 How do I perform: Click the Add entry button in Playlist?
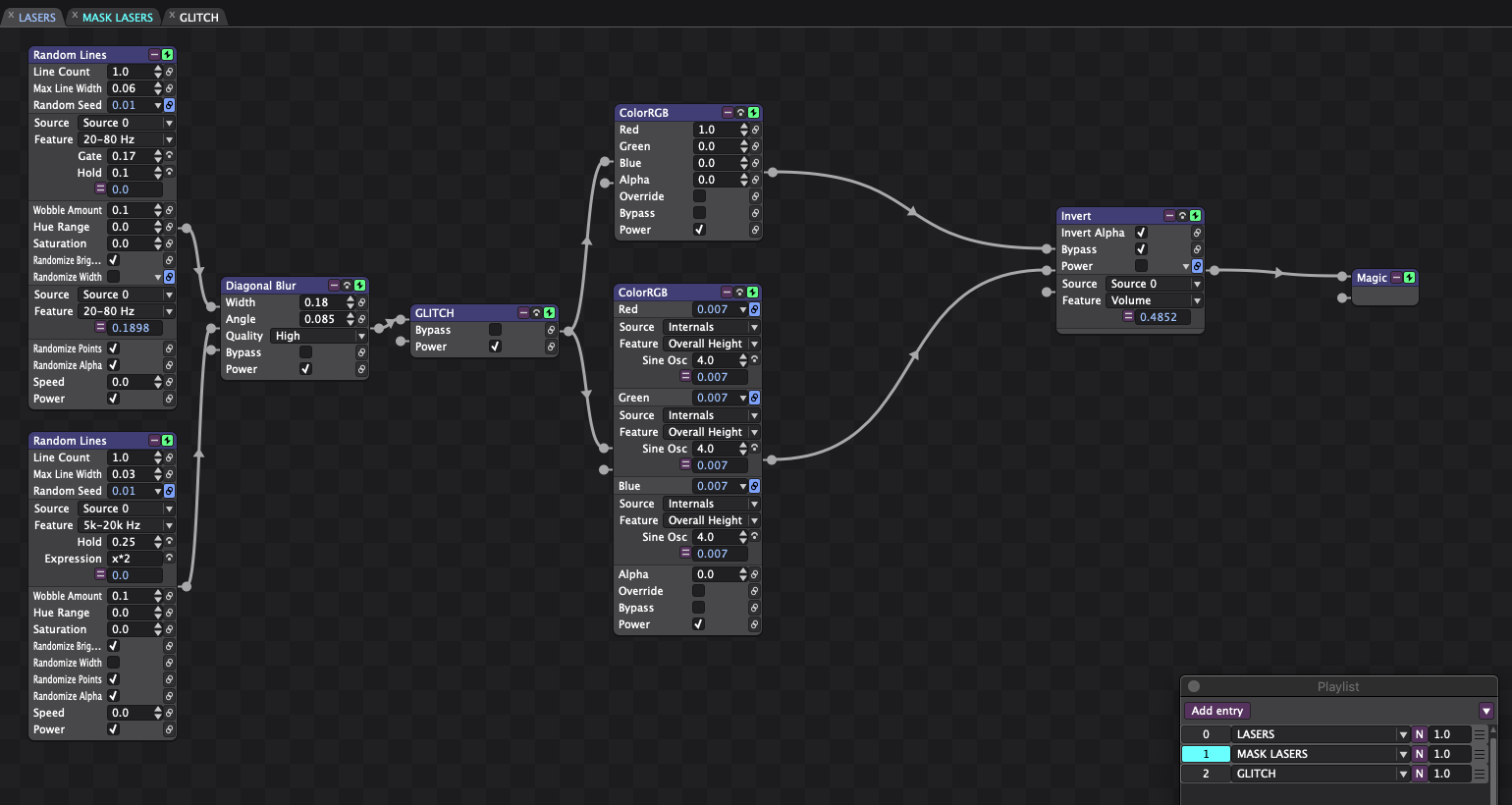pyautogui.click(x=1217, y=711)
